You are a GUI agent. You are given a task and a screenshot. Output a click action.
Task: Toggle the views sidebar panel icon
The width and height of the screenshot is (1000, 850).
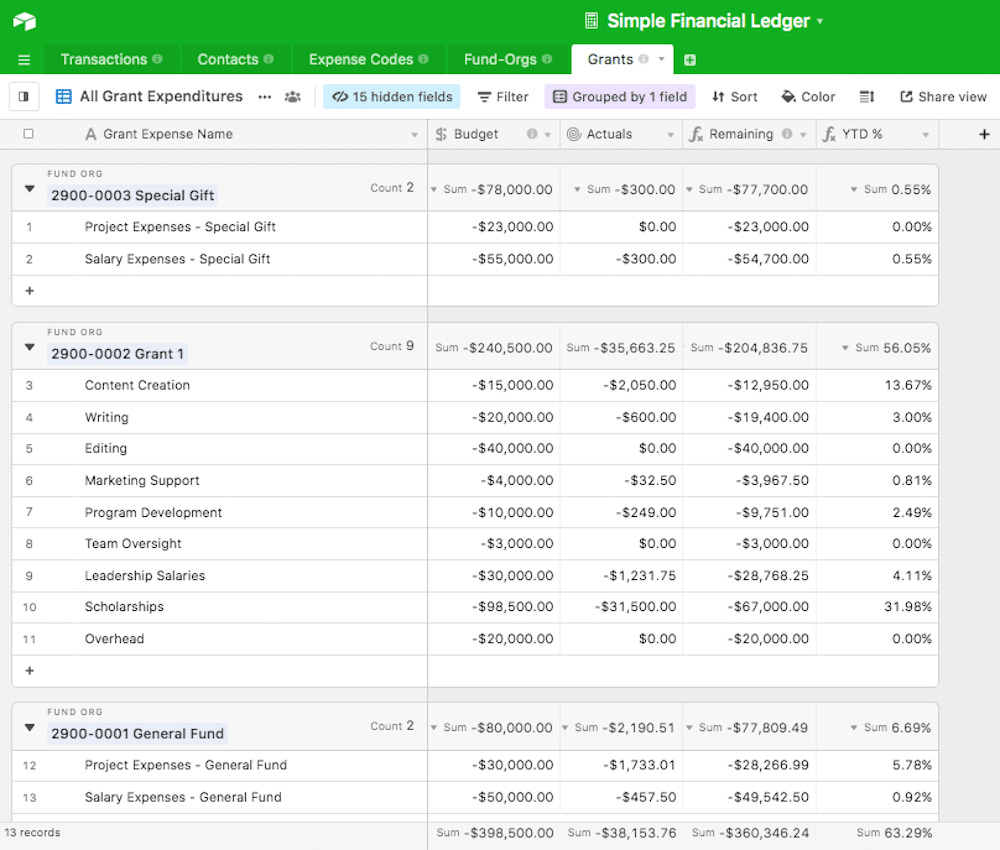coord(24,97)
